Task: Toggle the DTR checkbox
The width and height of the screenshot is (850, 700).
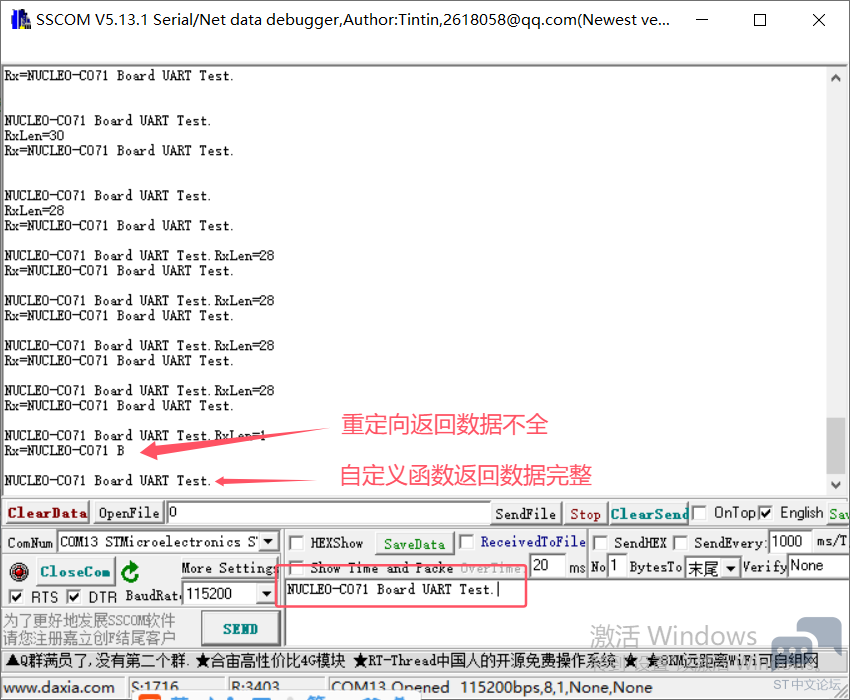Action: (x=74, y=597)
